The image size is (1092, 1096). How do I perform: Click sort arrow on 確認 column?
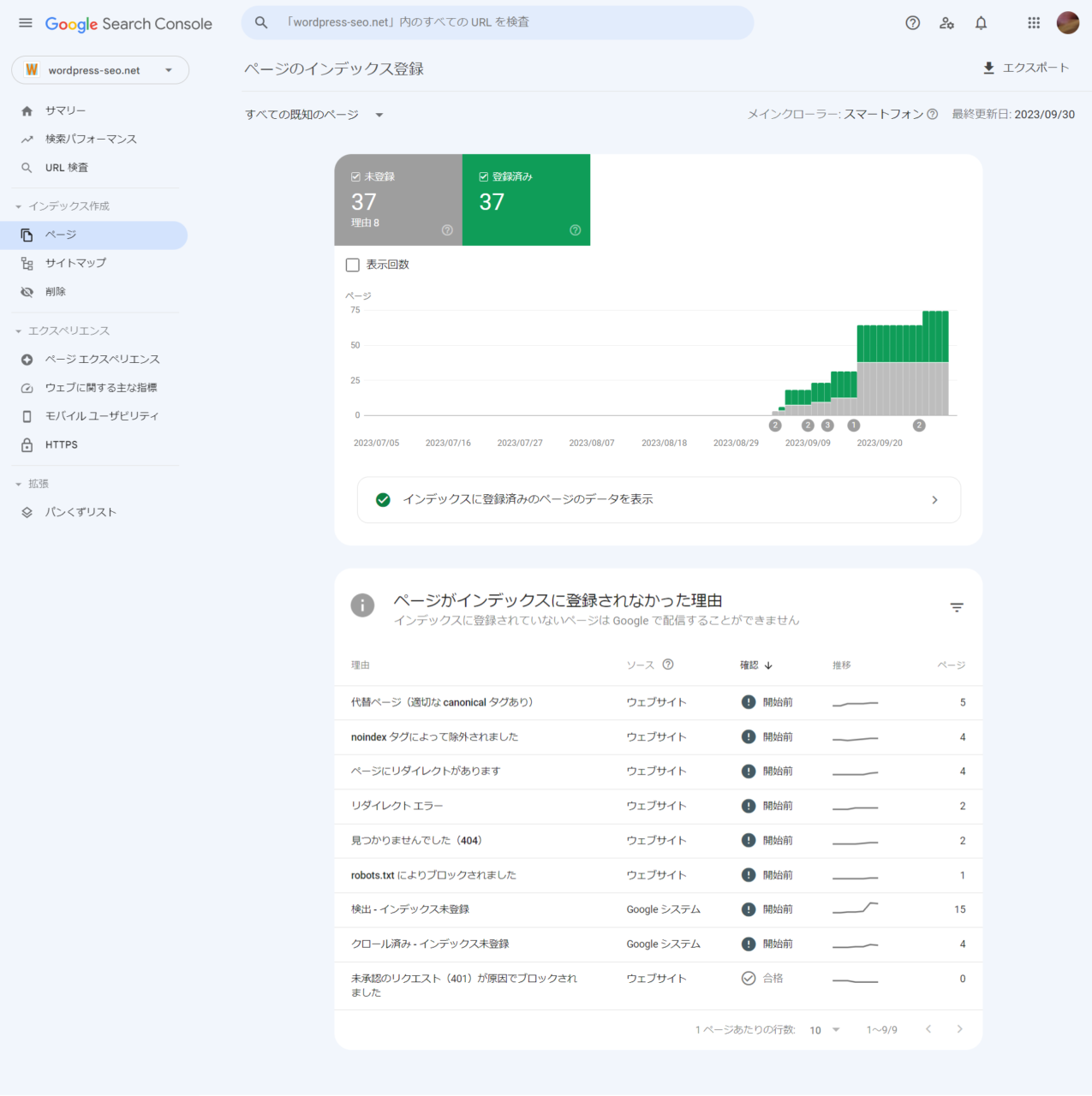[x=768, y=665]
